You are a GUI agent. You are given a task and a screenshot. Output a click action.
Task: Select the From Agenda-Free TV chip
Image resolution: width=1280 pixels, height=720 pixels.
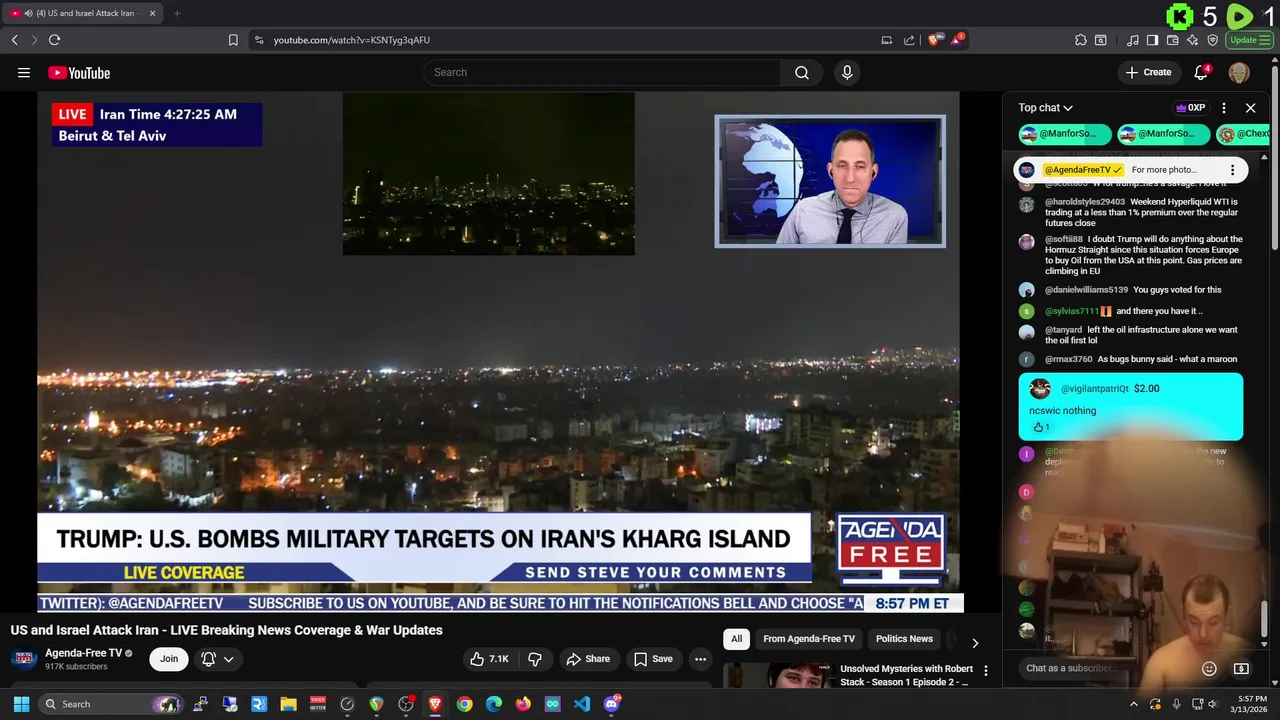click(x=809, y=639)
